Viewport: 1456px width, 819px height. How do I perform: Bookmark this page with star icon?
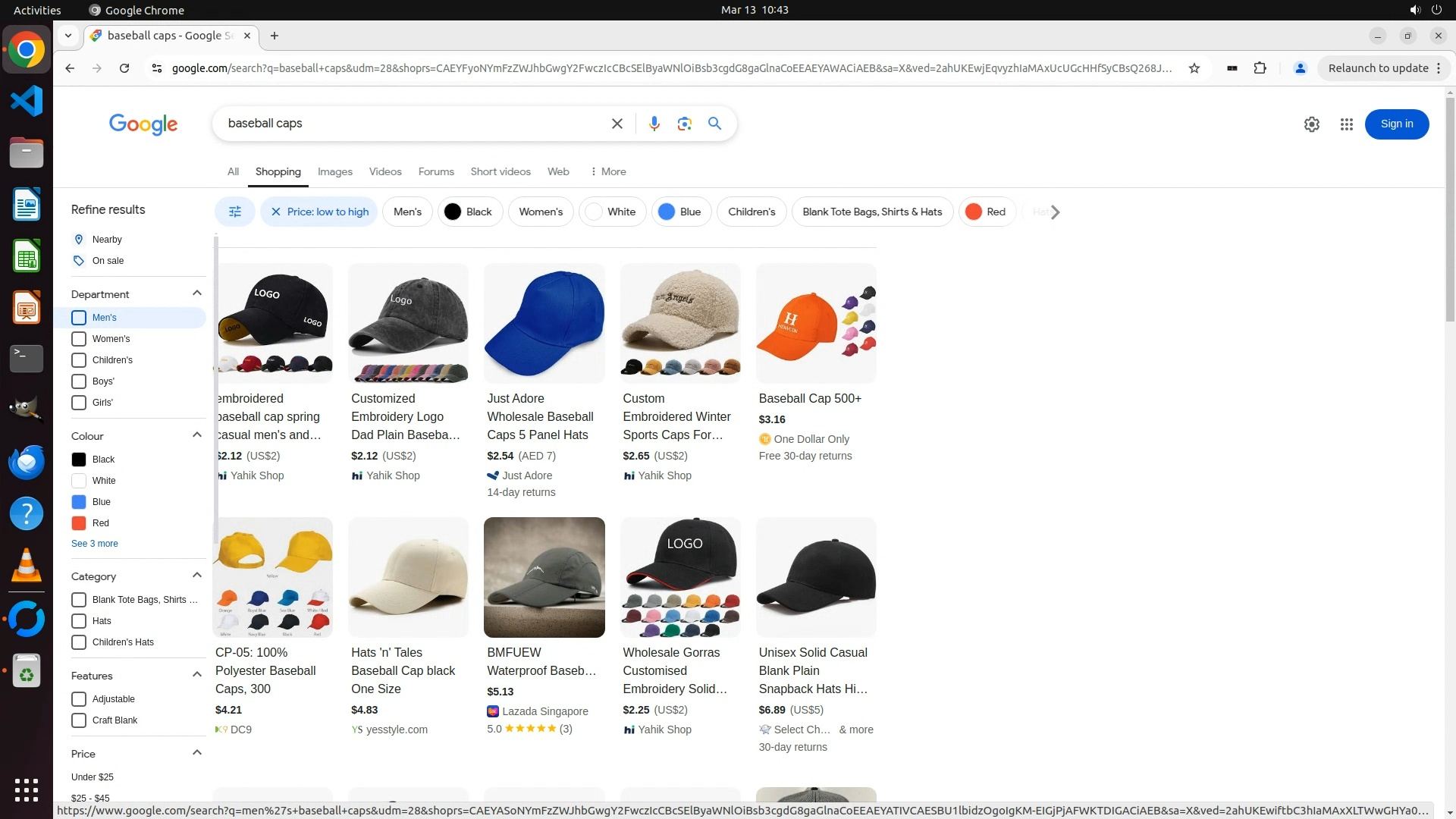coord(1194,68)
